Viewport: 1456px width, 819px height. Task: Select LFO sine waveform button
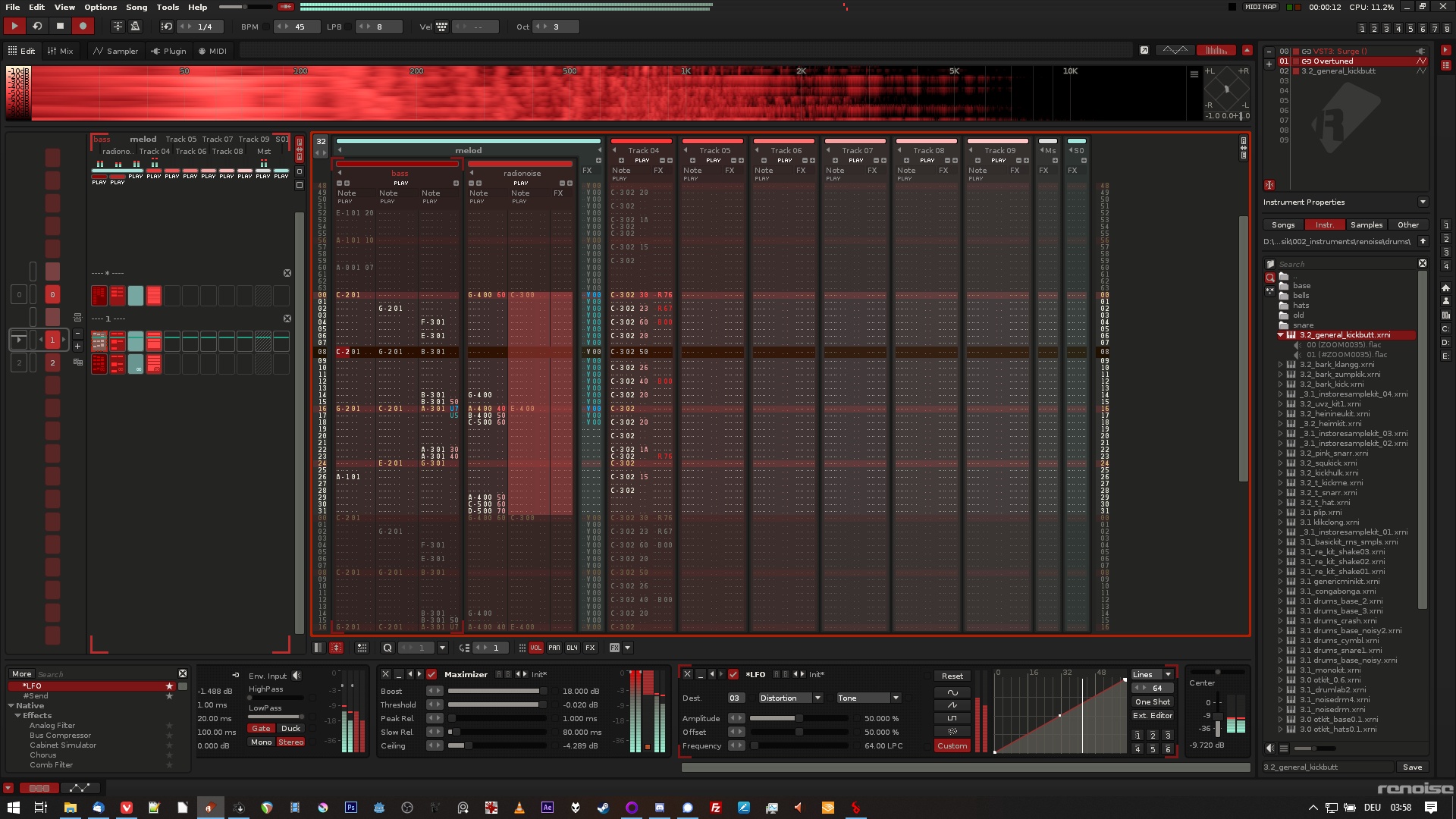pyautogui.click(x=952, y=692)
